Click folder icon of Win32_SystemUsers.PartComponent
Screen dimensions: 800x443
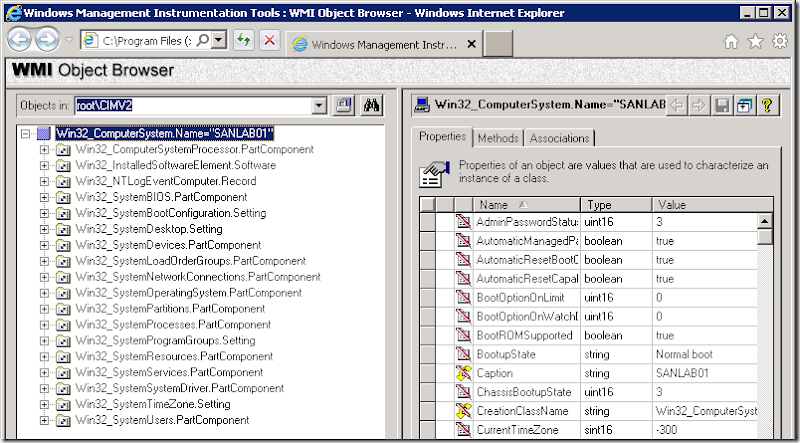click(x=63, y=421)
